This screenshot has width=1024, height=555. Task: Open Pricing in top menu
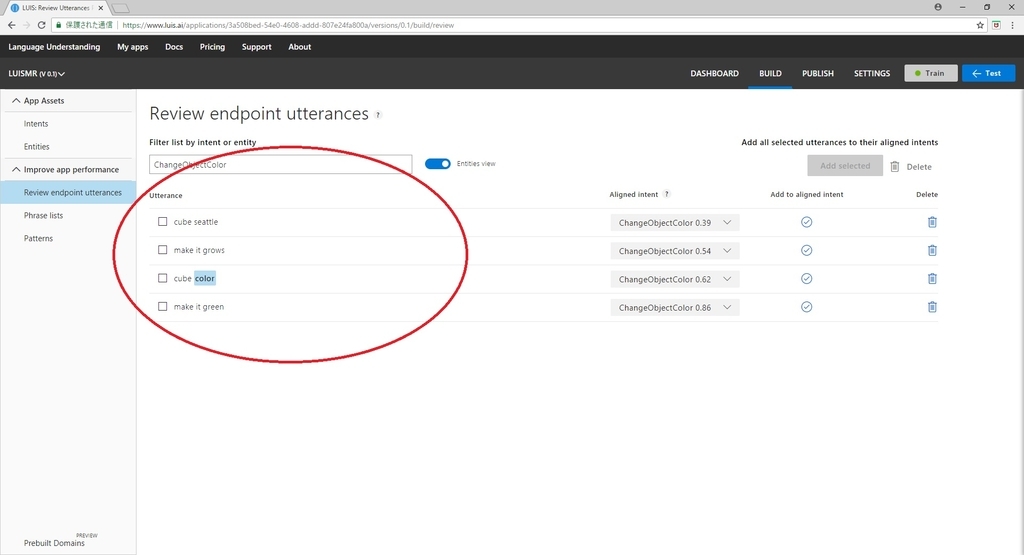(x=212, y=47)
